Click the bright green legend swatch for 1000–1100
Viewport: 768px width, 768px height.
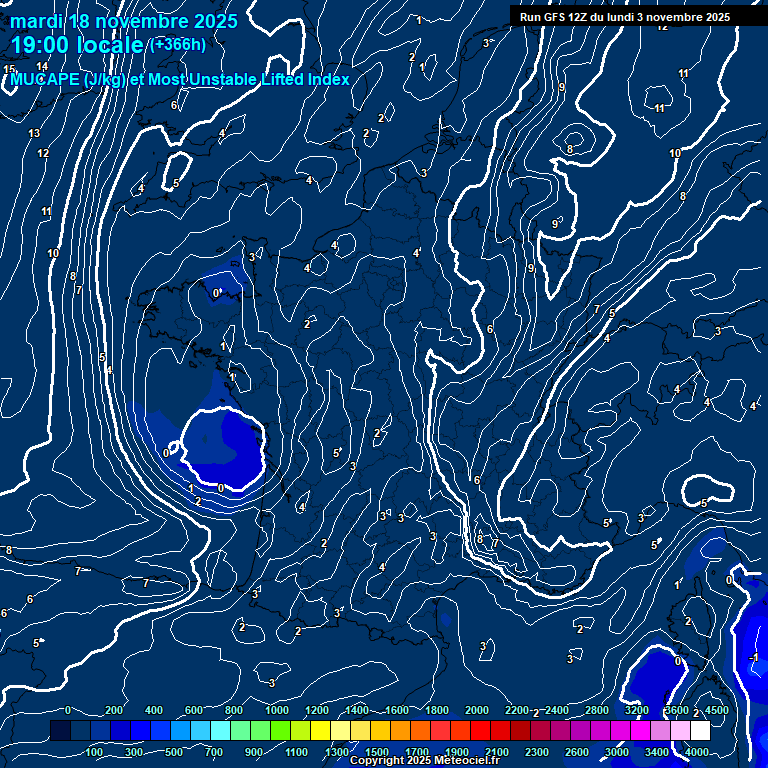tap(281, 730)
